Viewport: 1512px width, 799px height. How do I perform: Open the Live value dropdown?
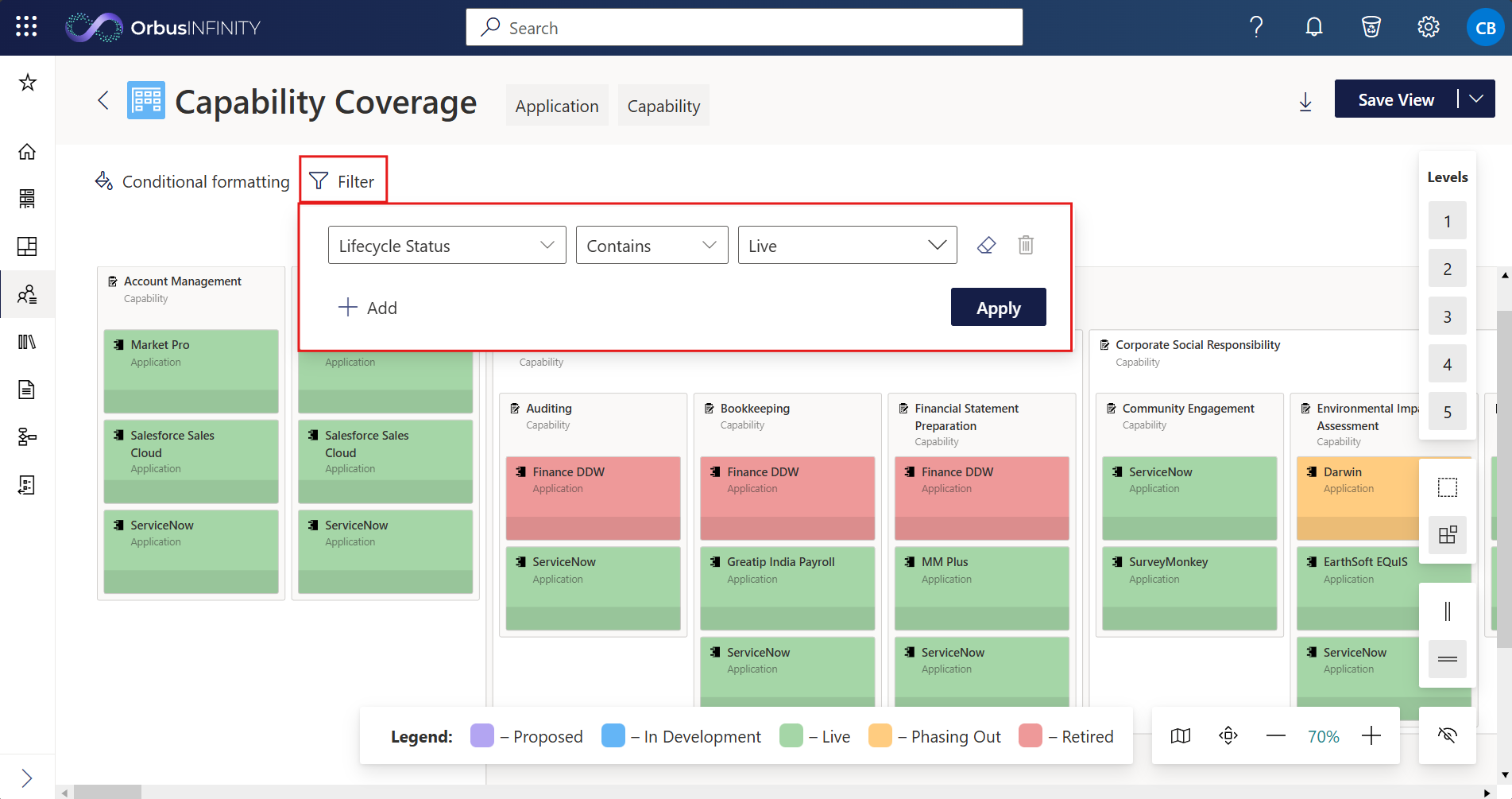[847, 245]
